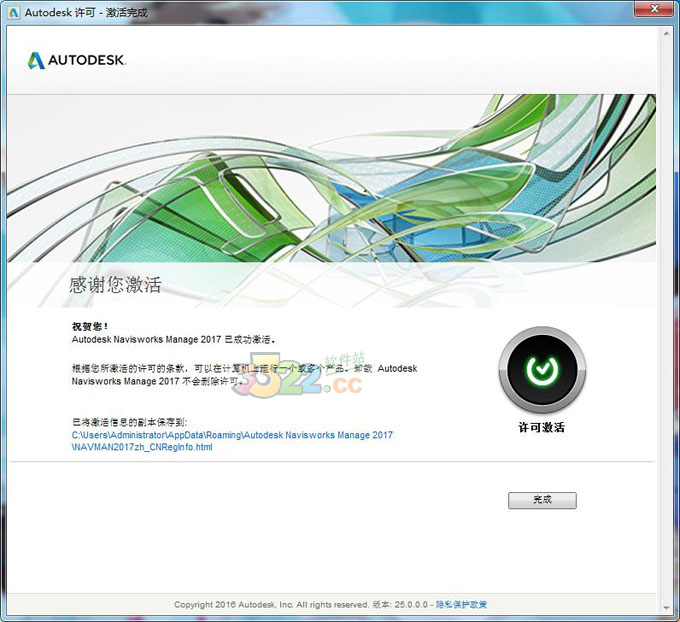Click the 完成 button to finish activation
This screenshot has height=622, width=680.
point(542,500)
